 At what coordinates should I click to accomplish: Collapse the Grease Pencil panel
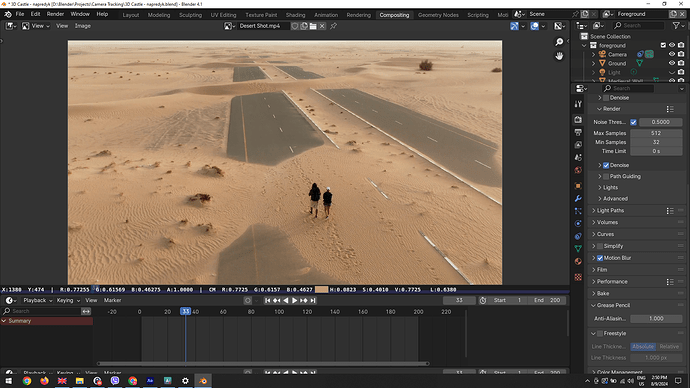(613, 305)
